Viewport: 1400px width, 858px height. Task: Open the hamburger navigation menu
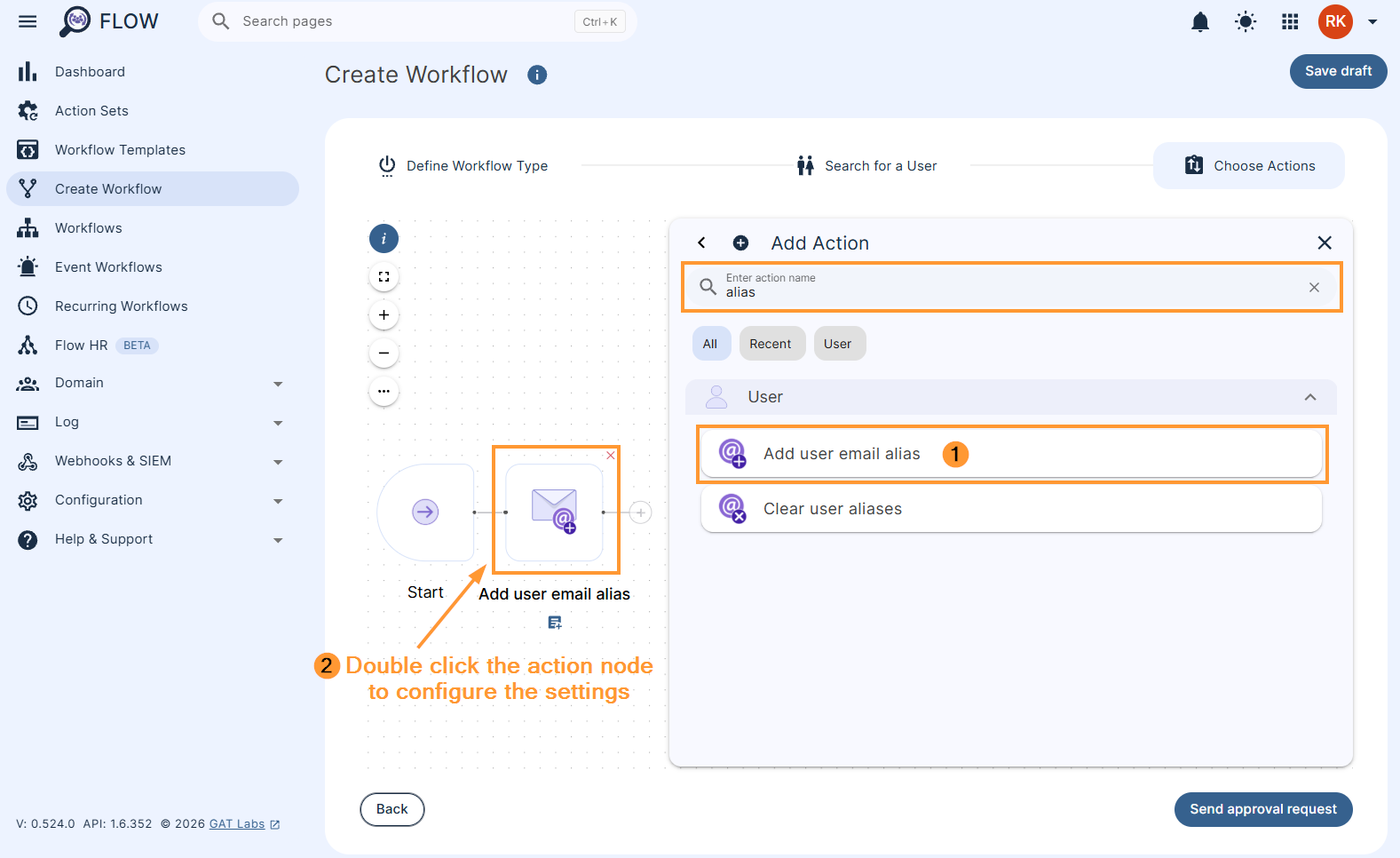coord(28,21)
